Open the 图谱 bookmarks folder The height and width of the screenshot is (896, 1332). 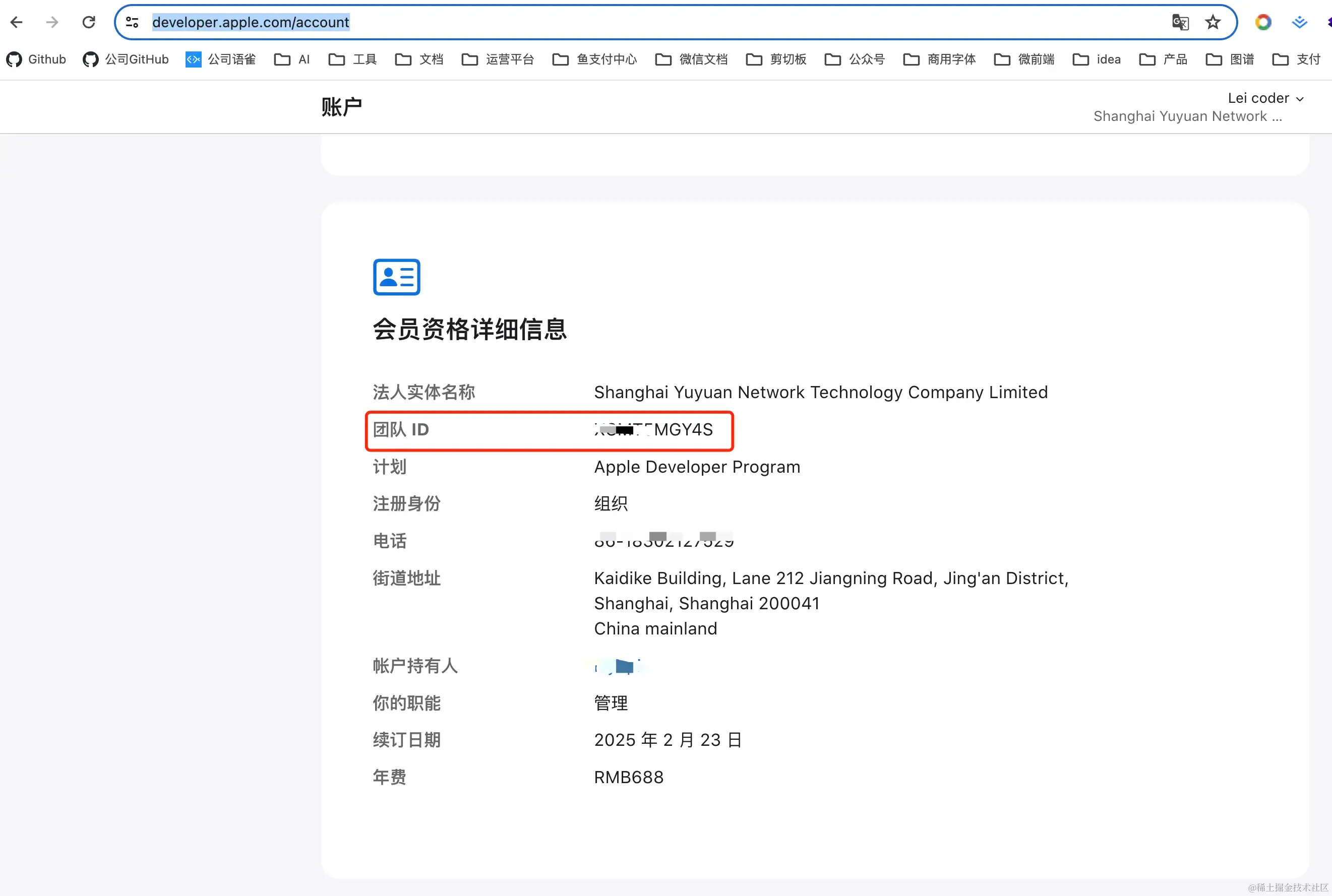pyautogui.click(x=1230, y=59)
